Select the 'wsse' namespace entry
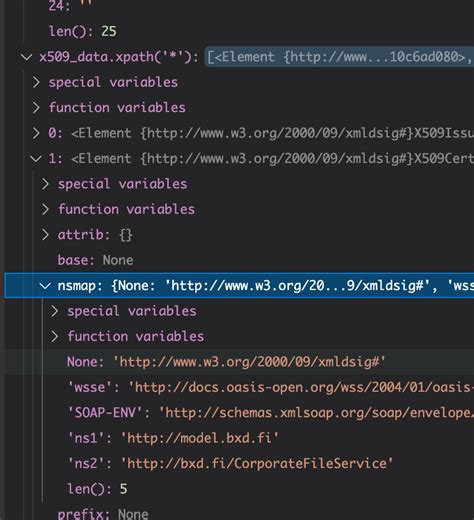Viewport: 474px width, 520px height. (239, 387)
